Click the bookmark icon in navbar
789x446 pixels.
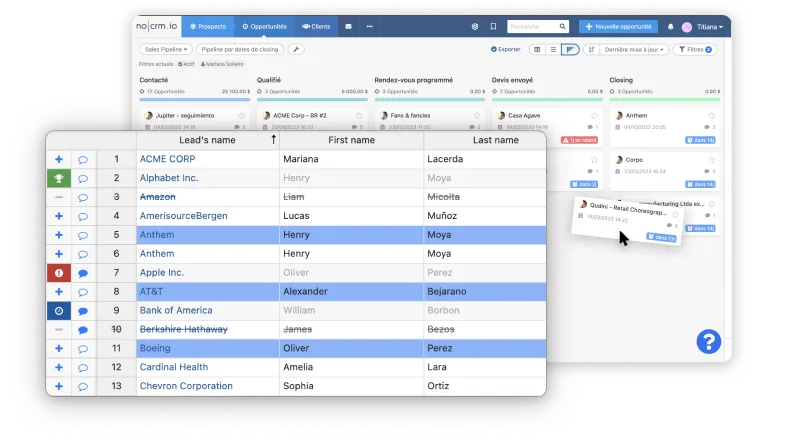(493, 27)
